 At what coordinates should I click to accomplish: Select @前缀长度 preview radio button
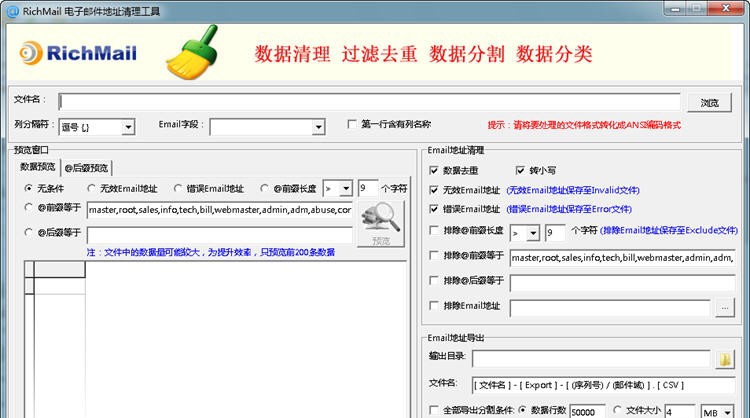coord(265,188)
